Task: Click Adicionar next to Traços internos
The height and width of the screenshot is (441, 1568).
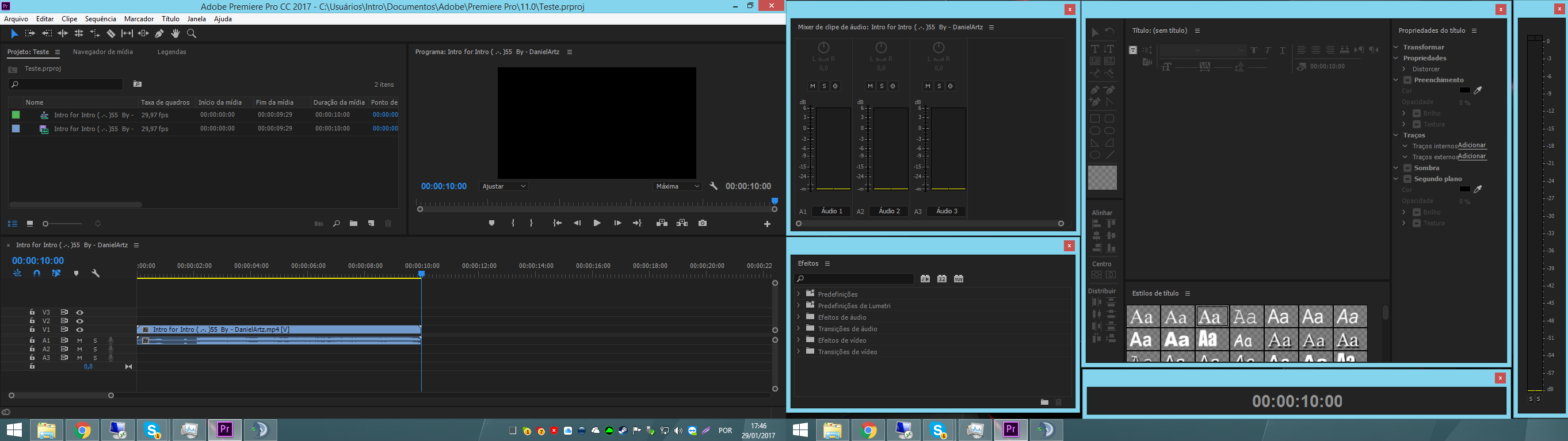Action: click(x=1472, y=145)
